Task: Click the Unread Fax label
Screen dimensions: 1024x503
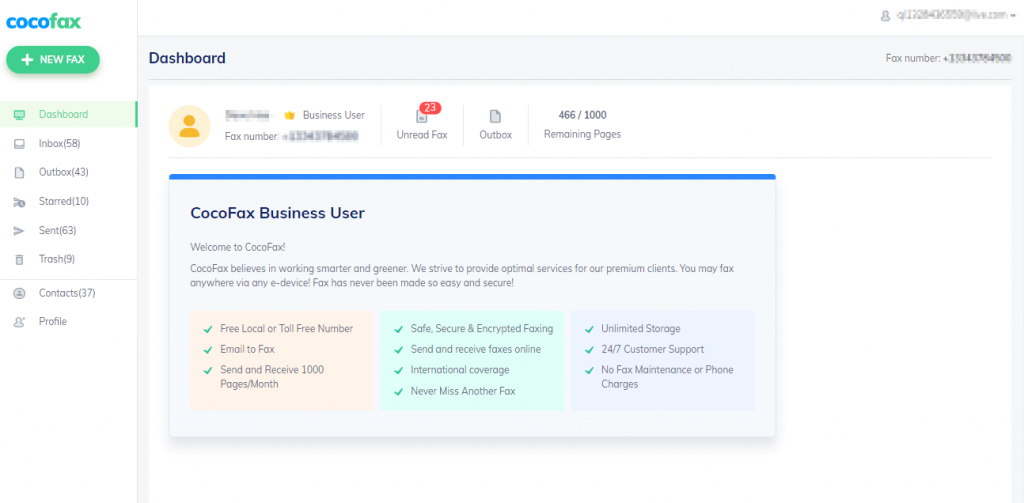Action: tap(422, 135)
